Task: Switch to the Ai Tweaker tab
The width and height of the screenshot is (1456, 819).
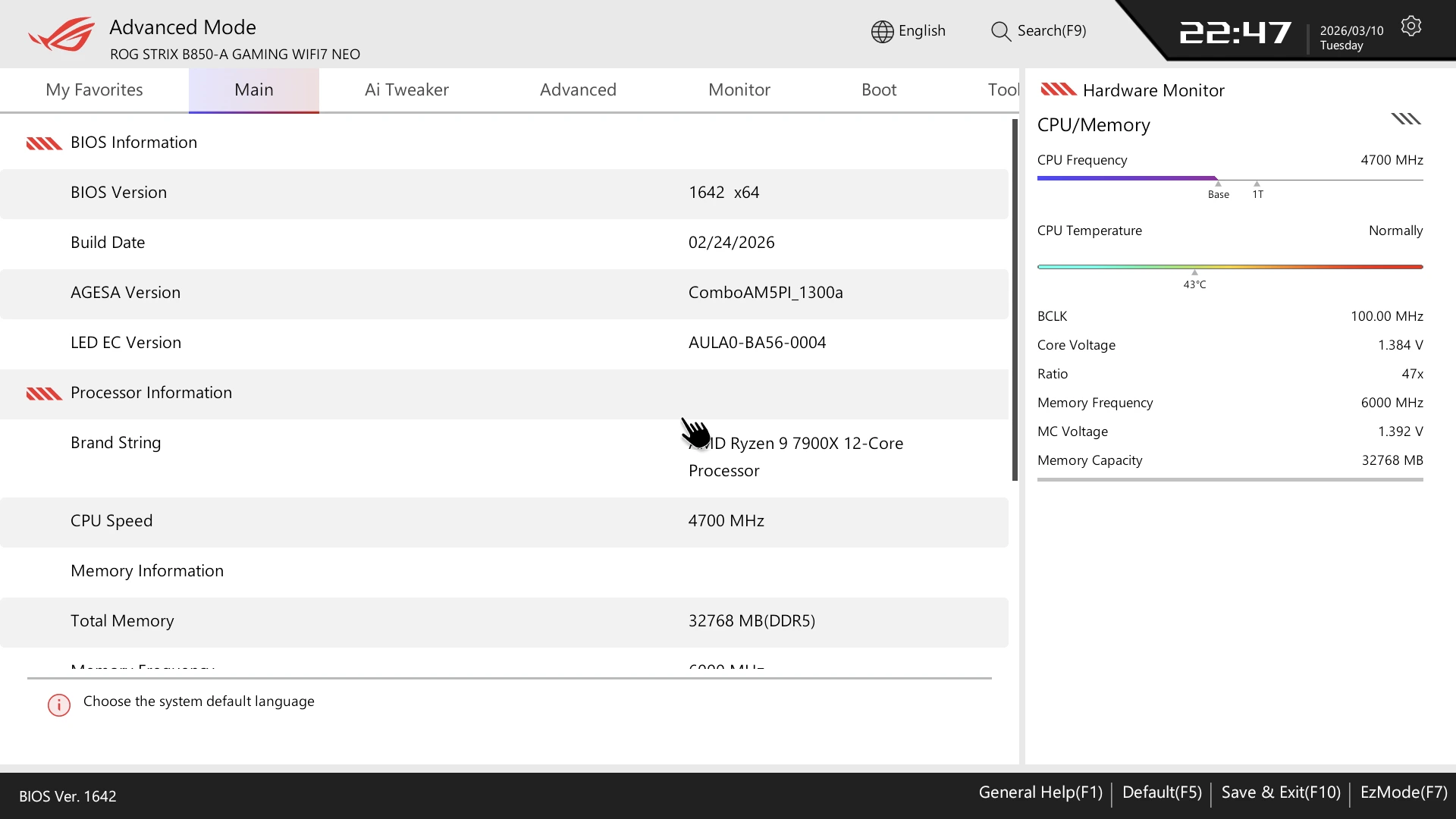Action: tap(406, 89)
